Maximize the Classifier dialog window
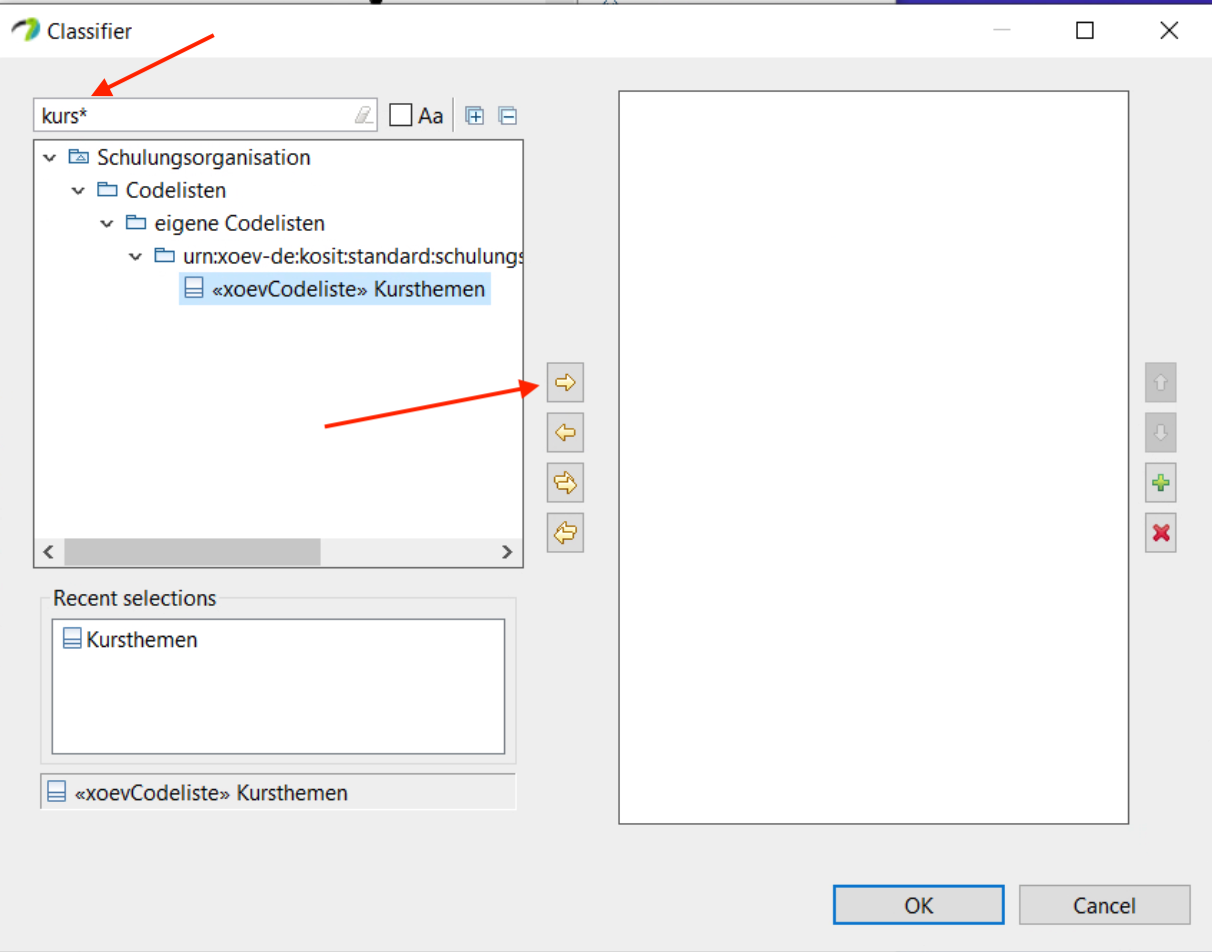This screenshot has height=952, width=1212. pos(1085,31)
